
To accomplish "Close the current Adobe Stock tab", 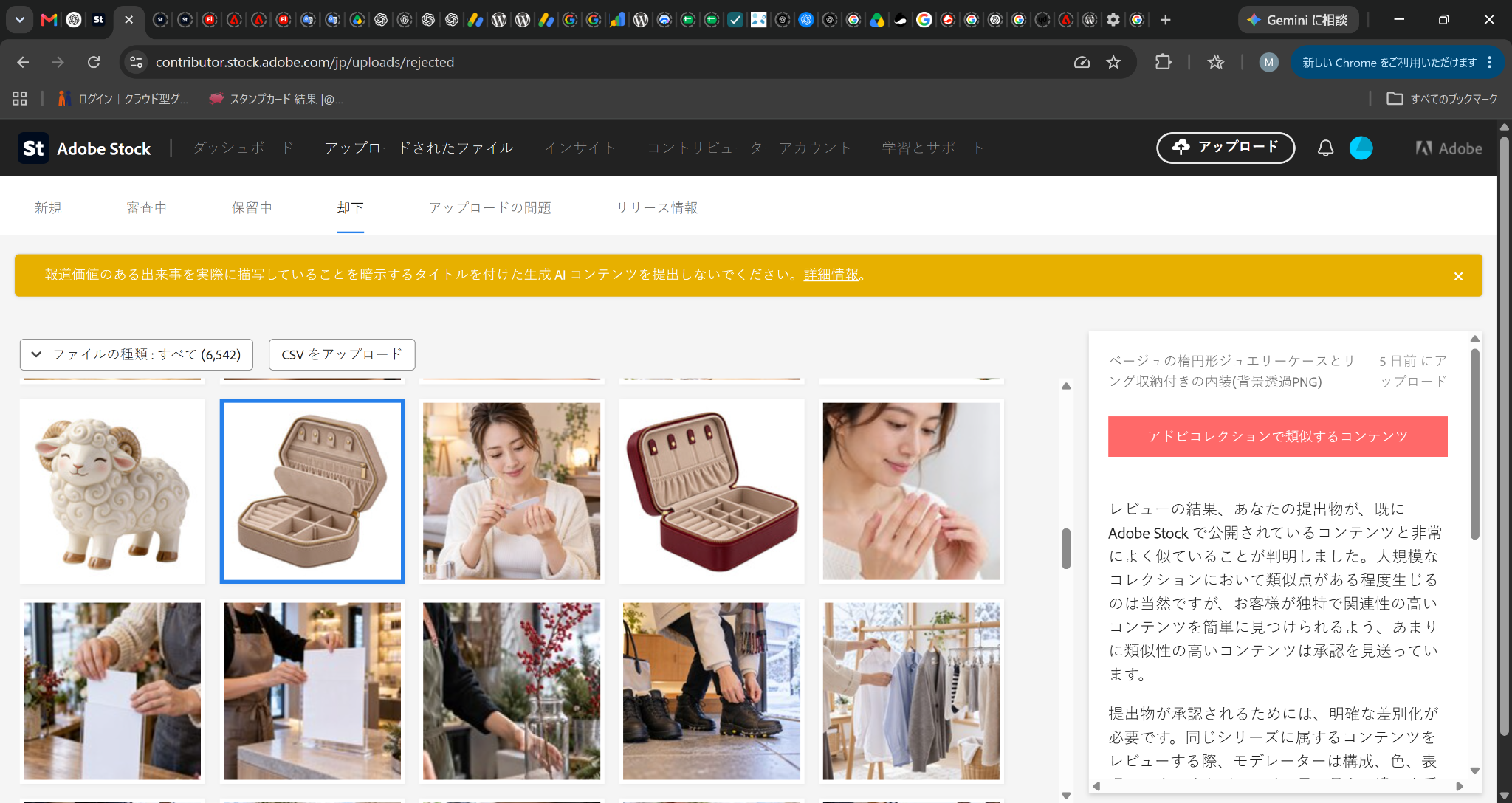I will point(128,20).
